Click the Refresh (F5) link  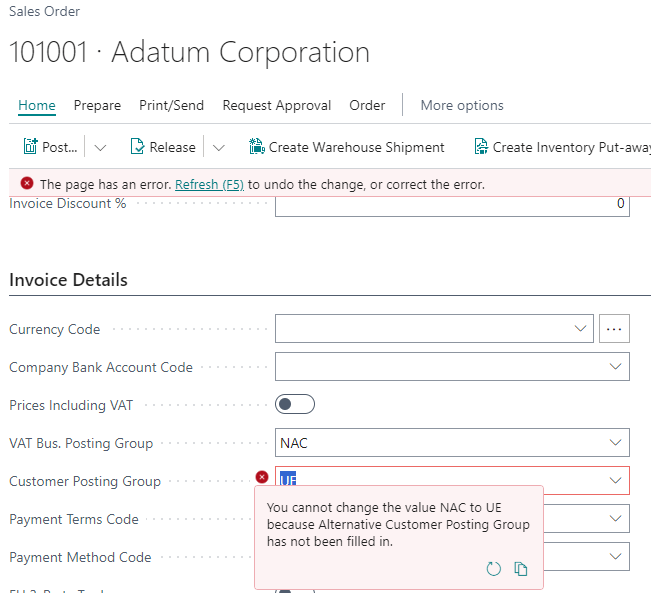point(209,184)
